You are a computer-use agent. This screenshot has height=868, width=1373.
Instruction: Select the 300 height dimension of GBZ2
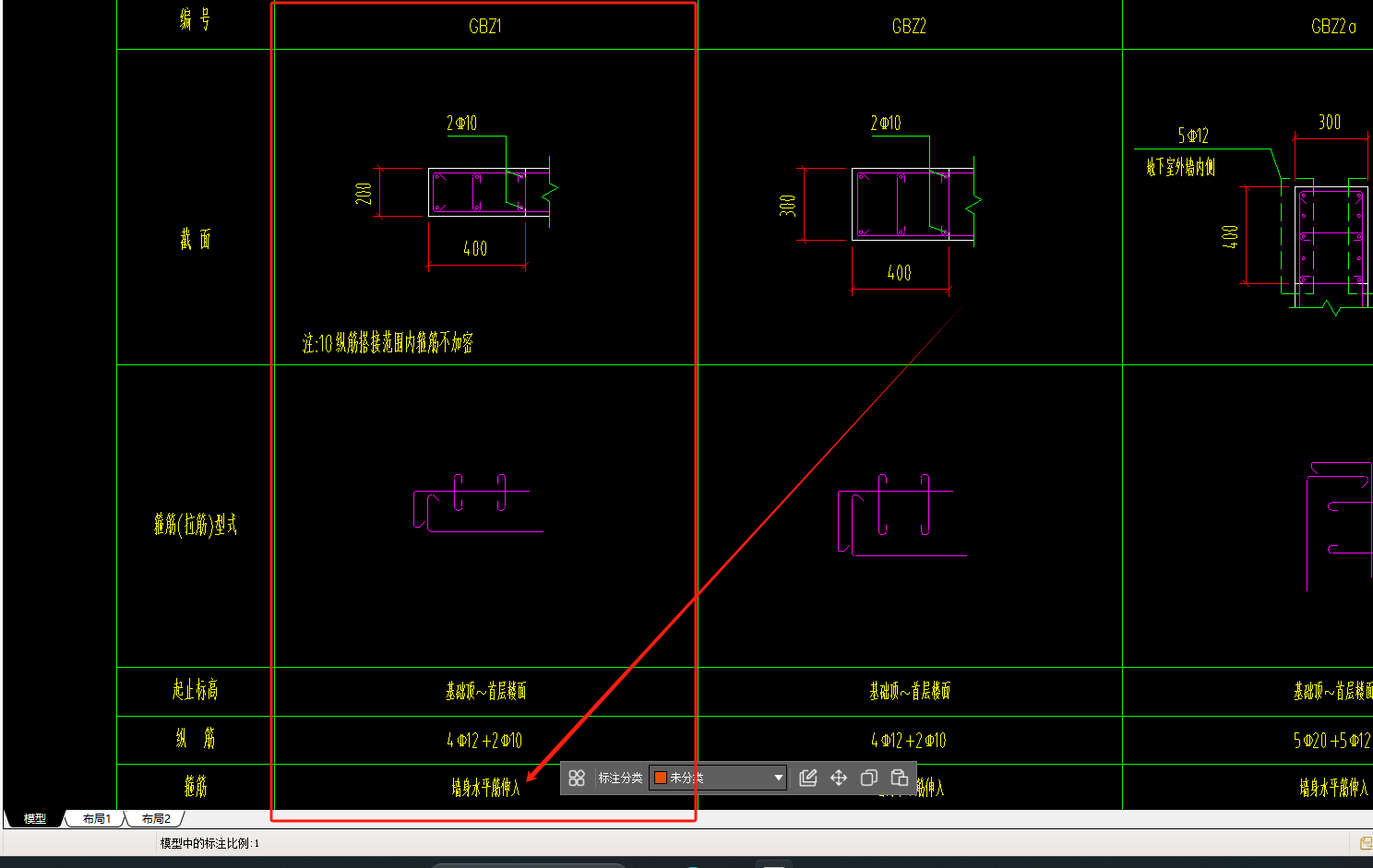click(x=788, y=205)
